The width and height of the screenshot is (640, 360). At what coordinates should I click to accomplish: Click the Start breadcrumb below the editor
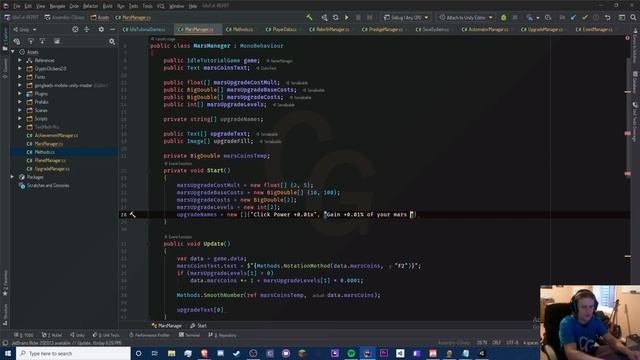[x=198, y=326]
